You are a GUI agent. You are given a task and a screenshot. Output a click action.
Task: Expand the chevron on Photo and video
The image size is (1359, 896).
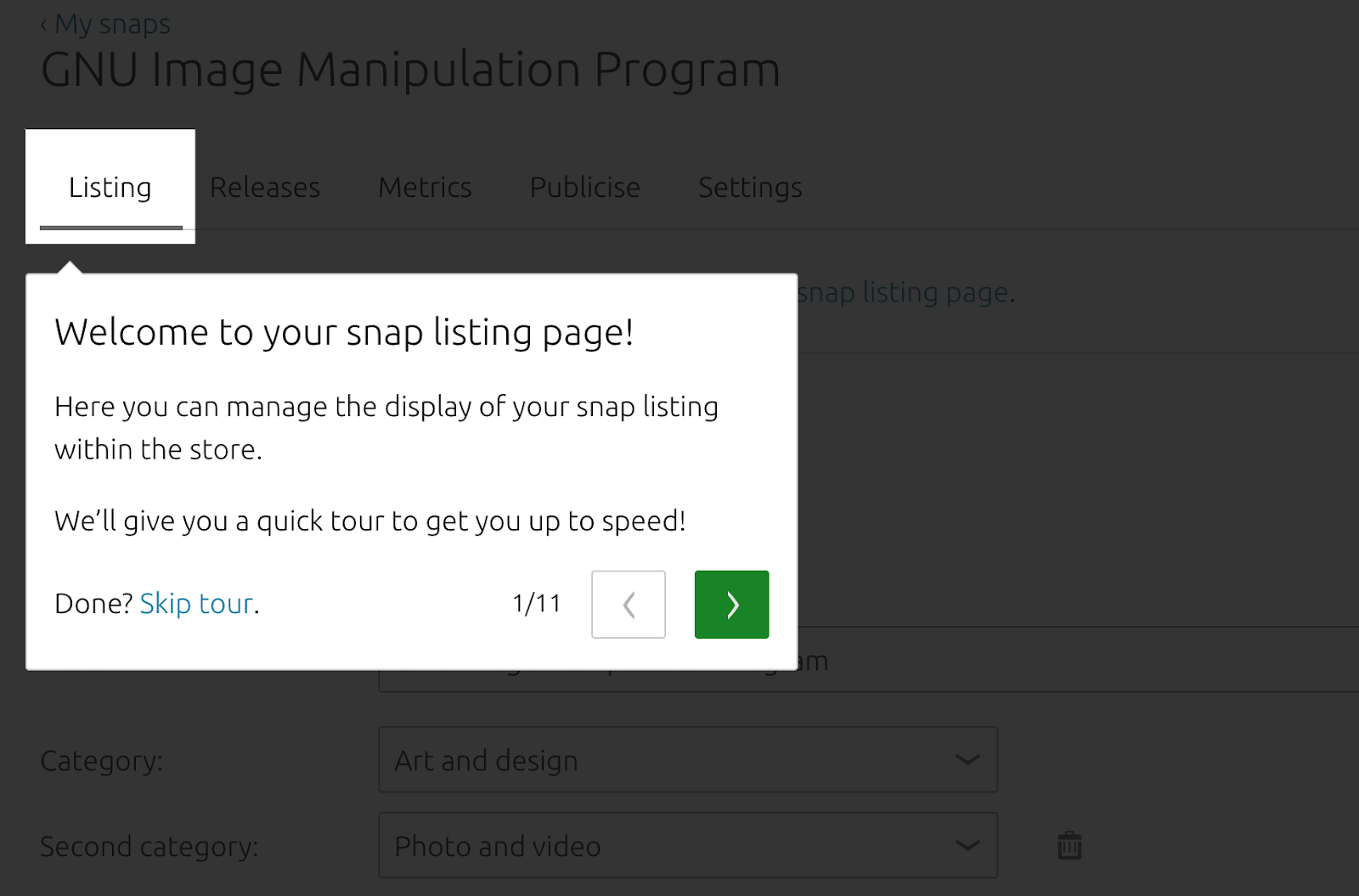point(967,845)
